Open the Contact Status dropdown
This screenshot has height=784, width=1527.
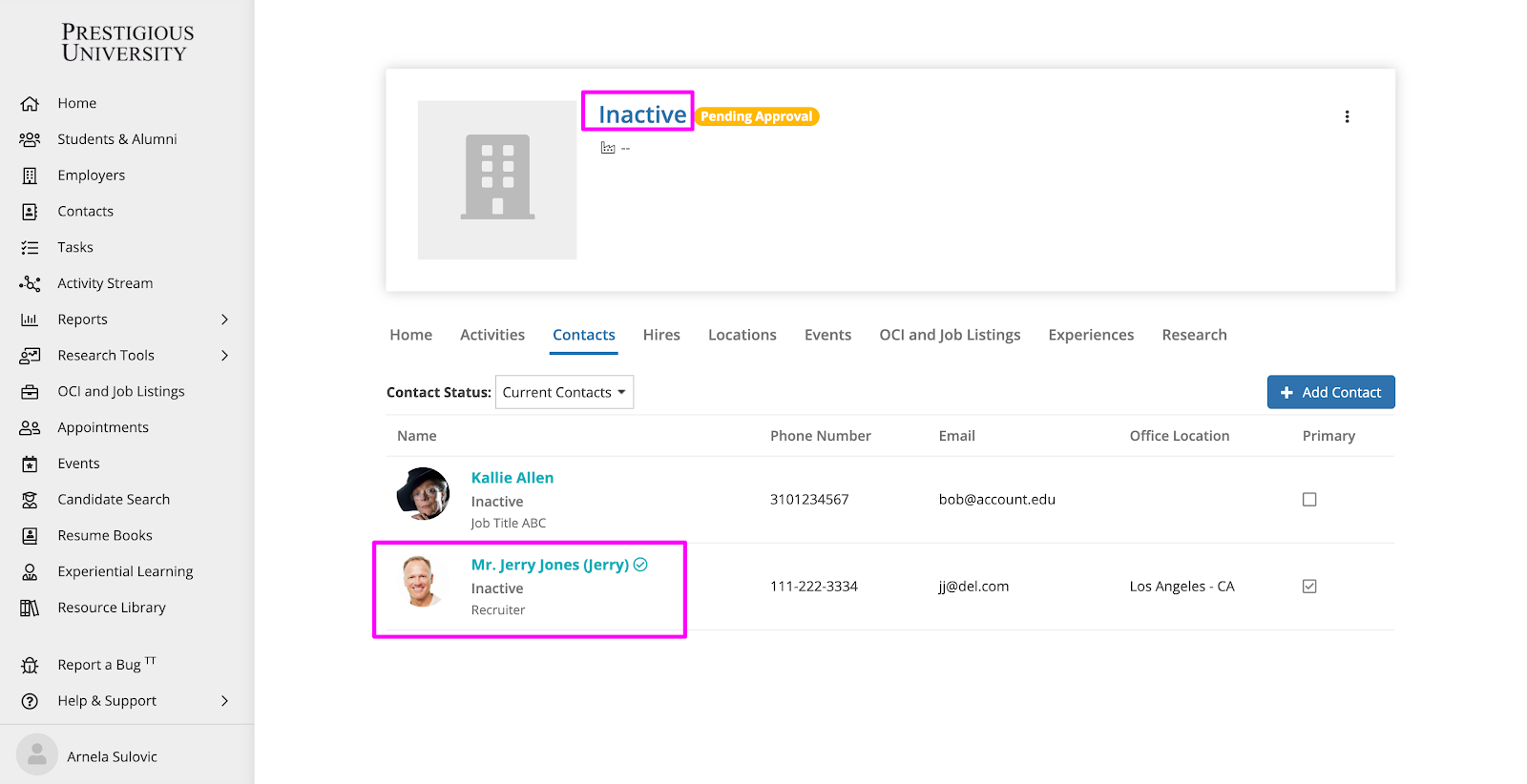[x=564, y=392]
